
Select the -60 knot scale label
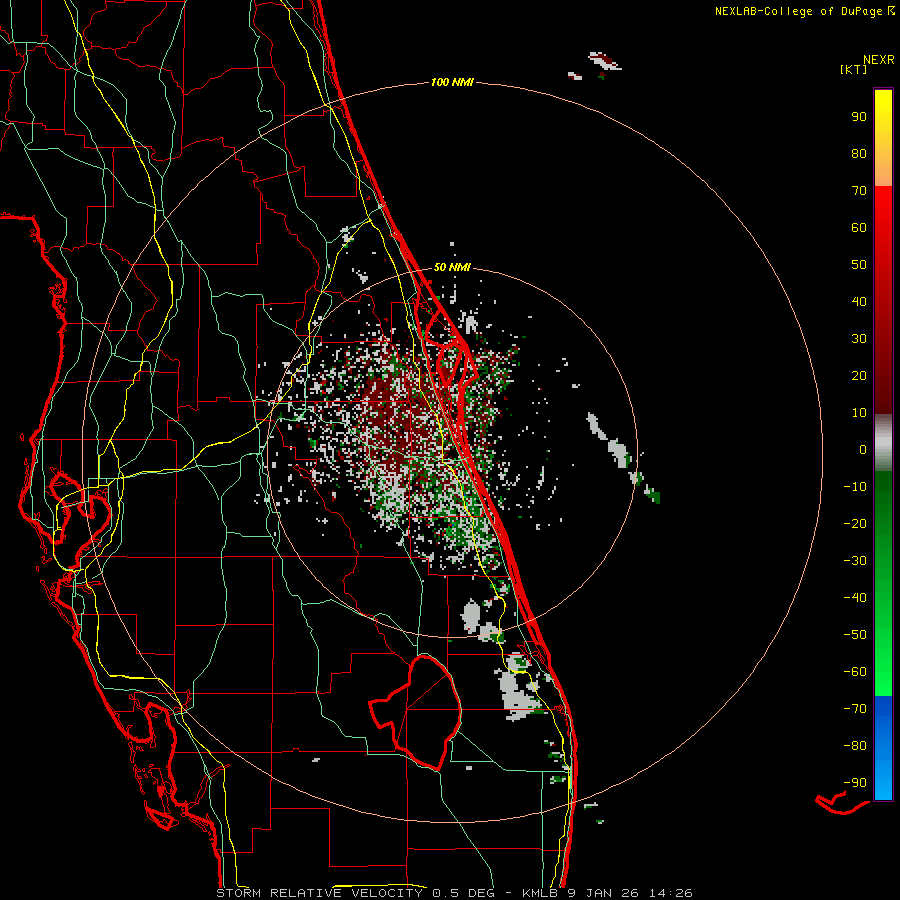(x=855, y=672)
